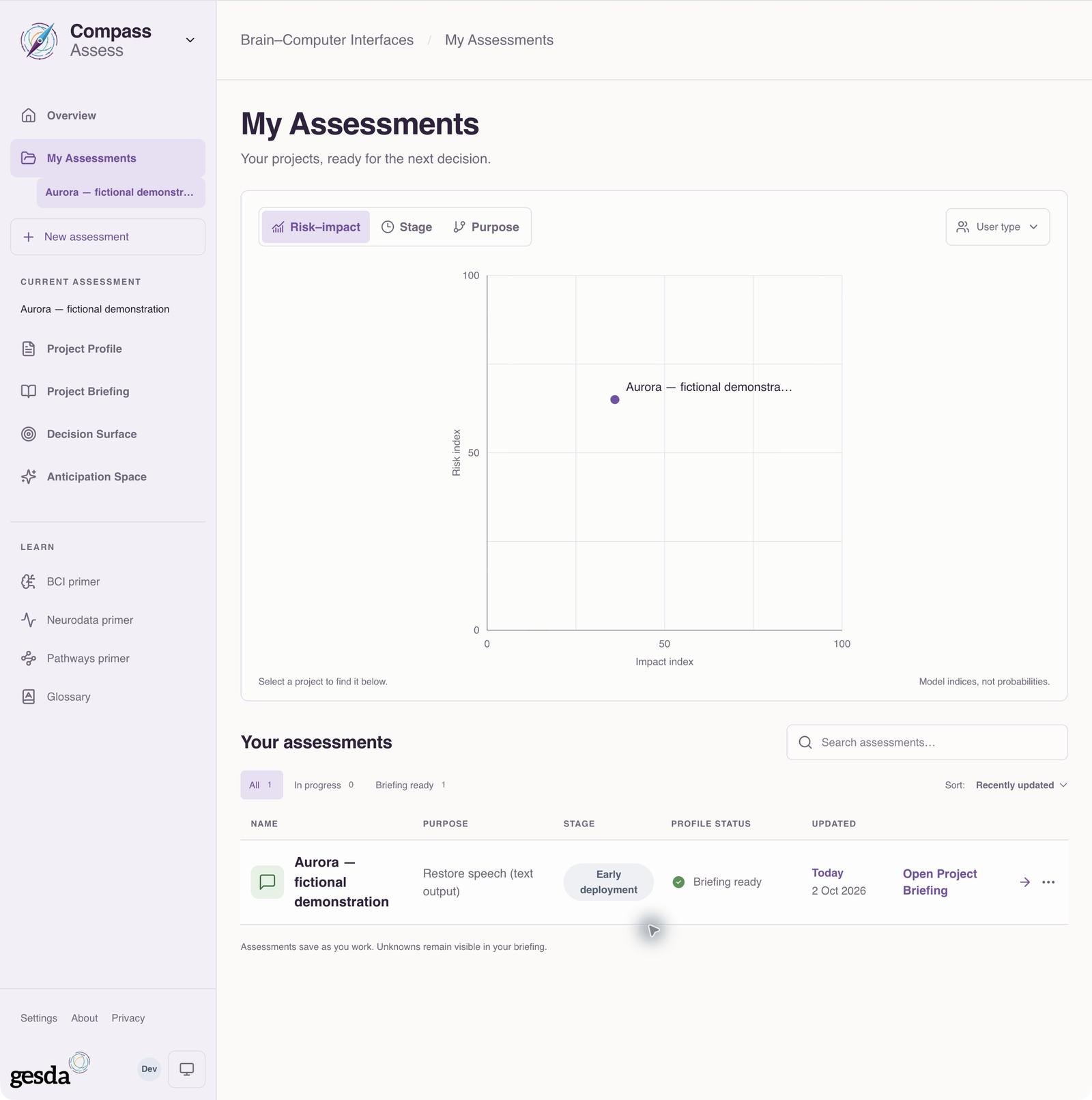This screenshot has width=1092, height=1100.
Task: Open Anticipation Space
Action: (x=108, y=477)
